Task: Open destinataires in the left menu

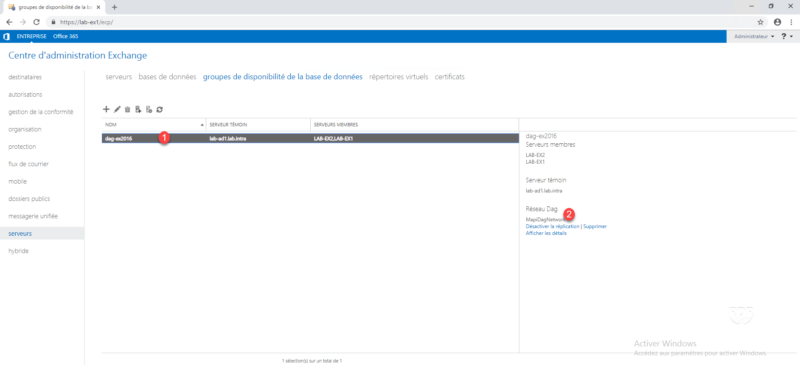Action: [25, 77]
